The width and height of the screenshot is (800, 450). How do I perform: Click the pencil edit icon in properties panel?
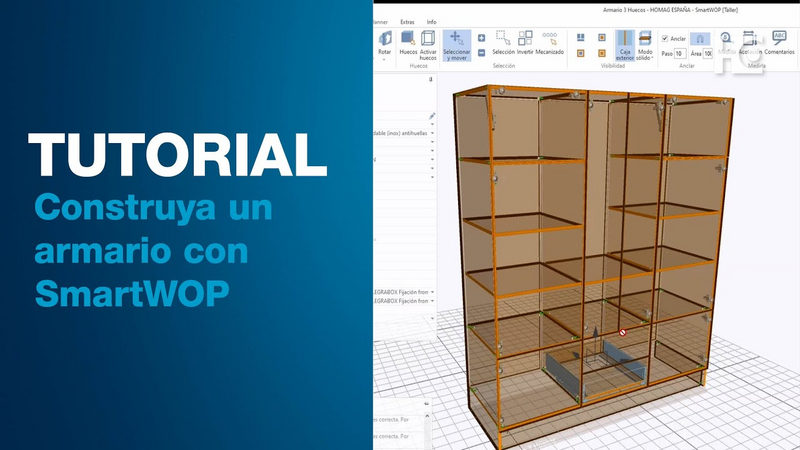click(x=432, y=116)
